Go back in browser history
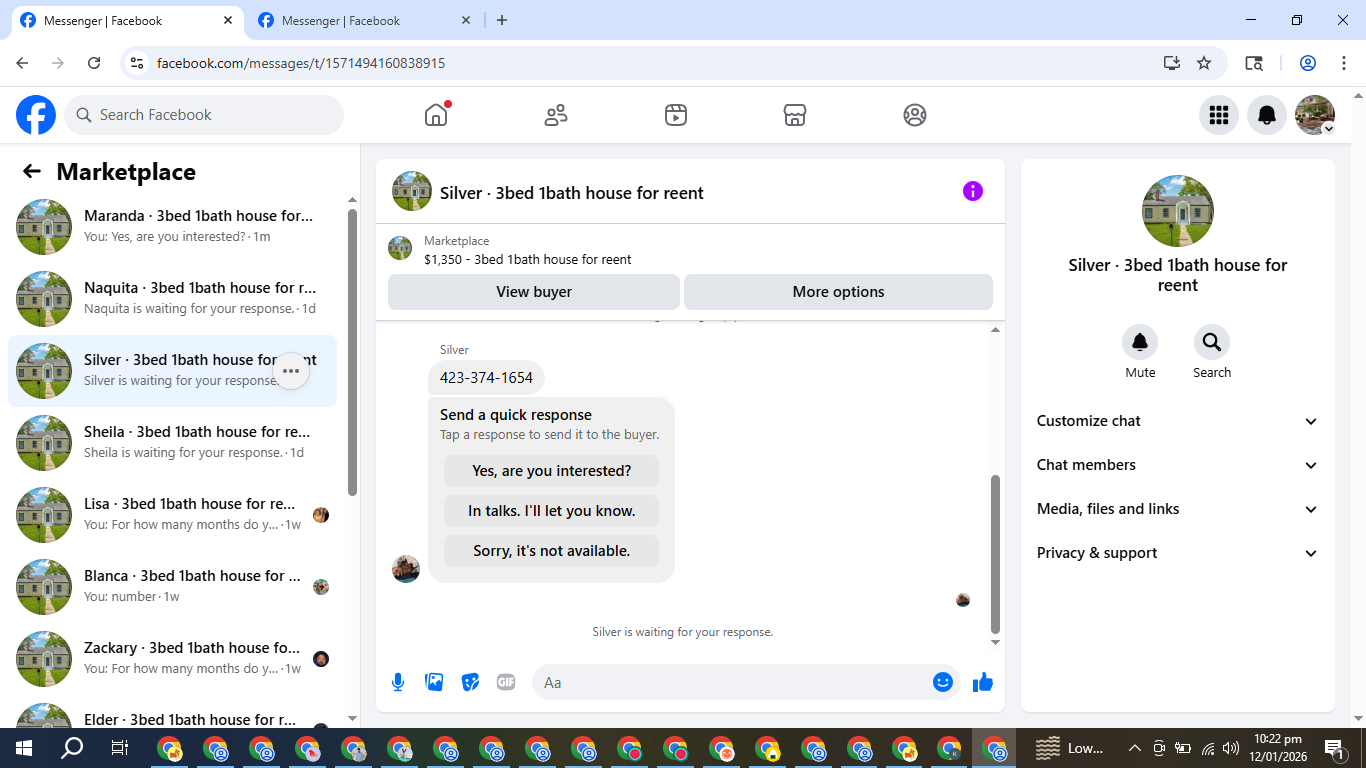The image size is (1366, 768). (x=22, y=63)
